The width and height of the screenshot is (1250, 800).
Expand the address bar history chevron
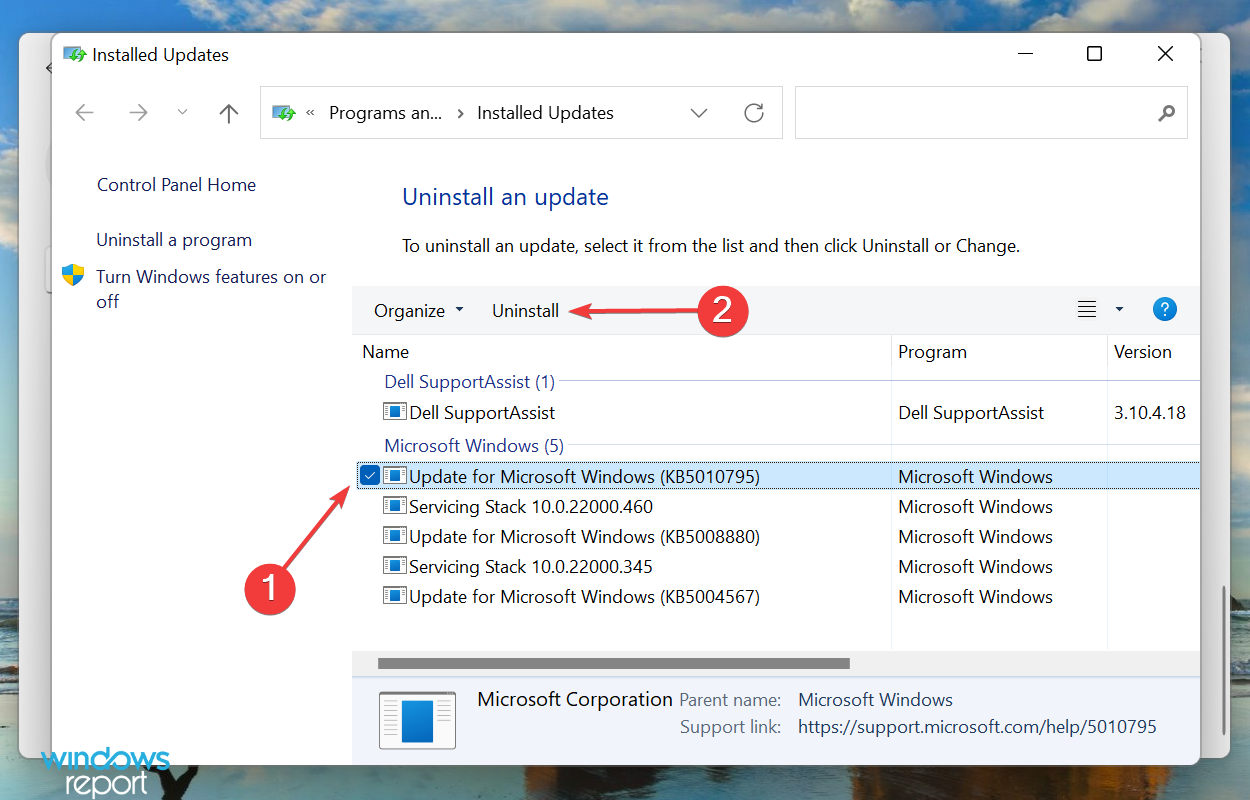click(699, 112)
